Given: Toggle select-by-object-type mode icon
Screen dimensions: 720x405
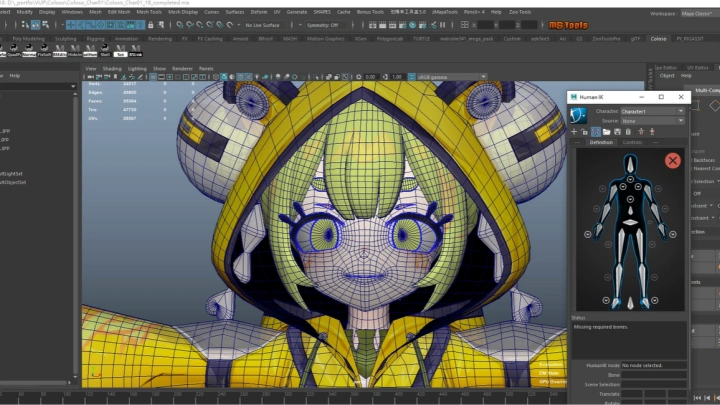Looking at the screenshot, I should click(35, 25).
